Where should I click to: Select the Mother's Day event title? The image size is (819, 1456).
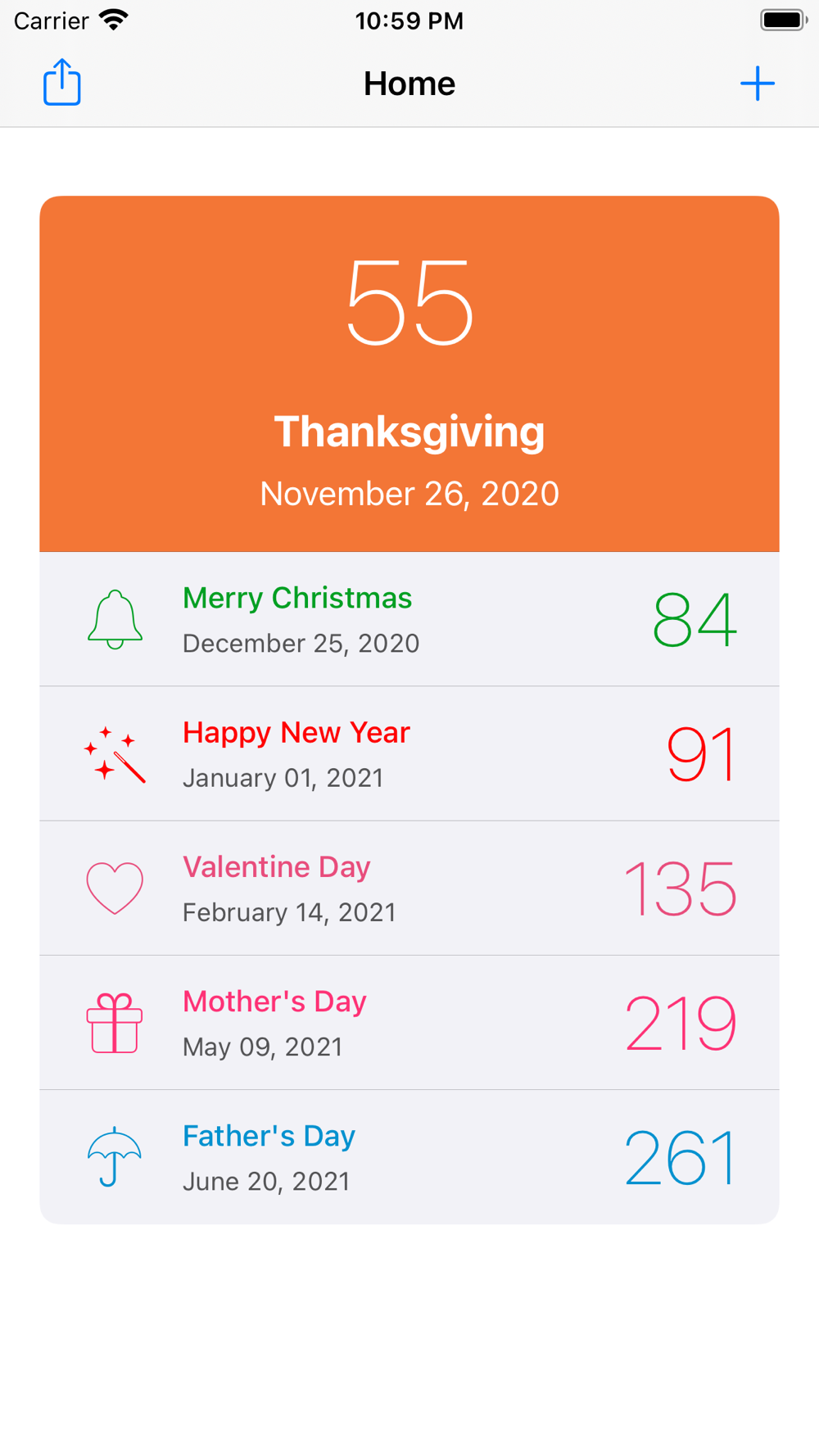click(x=274, y=1002)
